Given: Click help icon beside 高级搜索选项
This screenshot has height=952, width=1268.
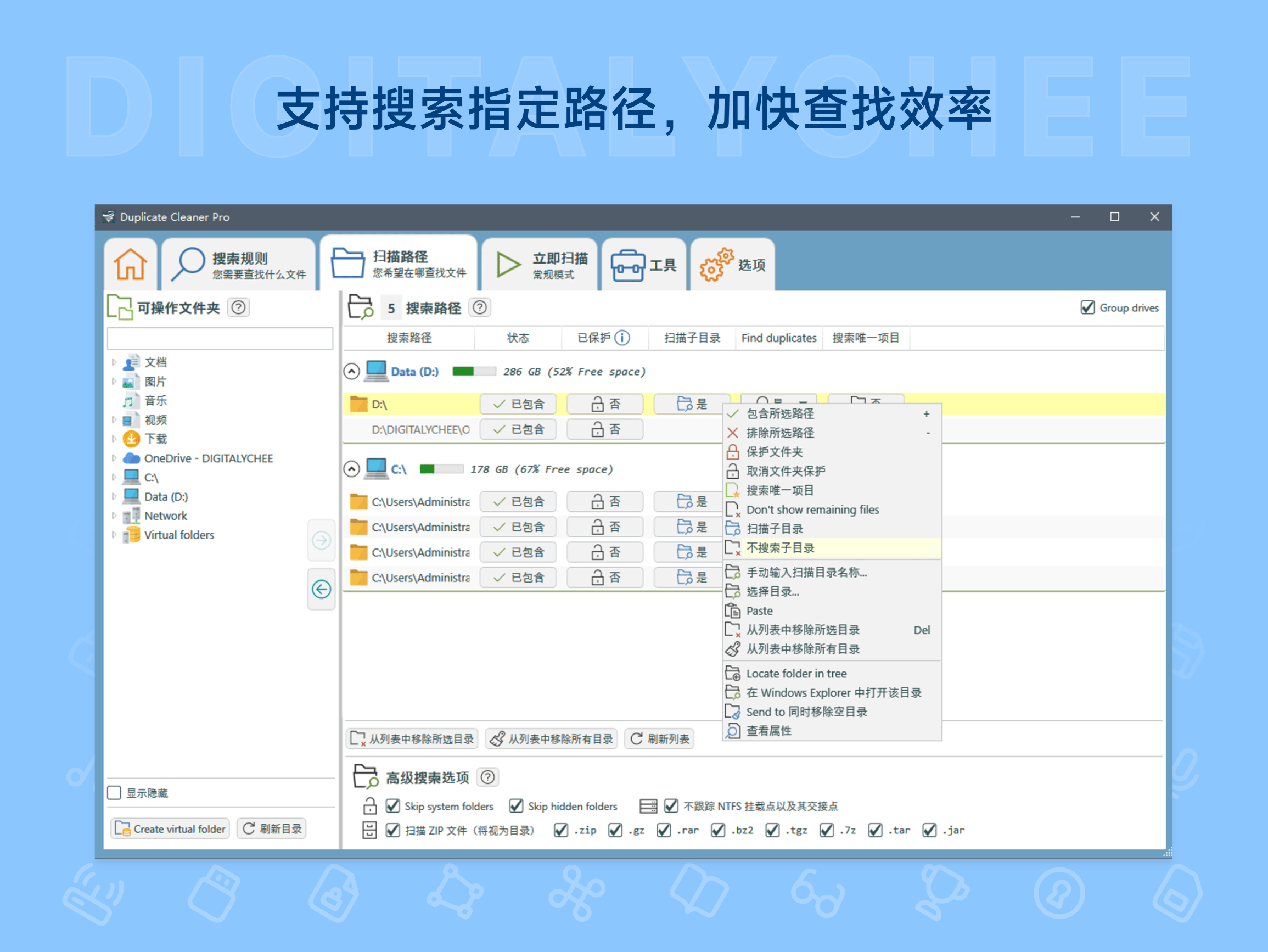Looking at the screenshot, I should click(x=488, y=777).
